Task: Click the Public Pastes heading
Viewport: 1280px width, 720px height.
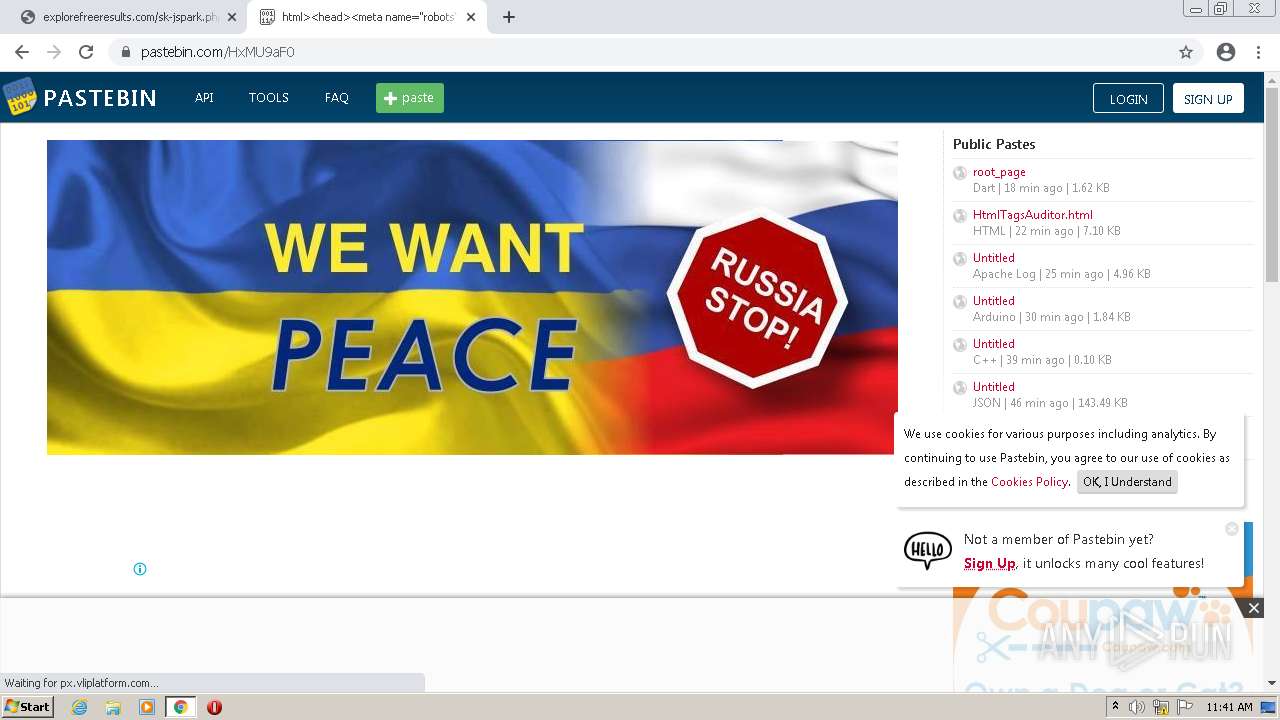Action: click(x=994, y=144)
